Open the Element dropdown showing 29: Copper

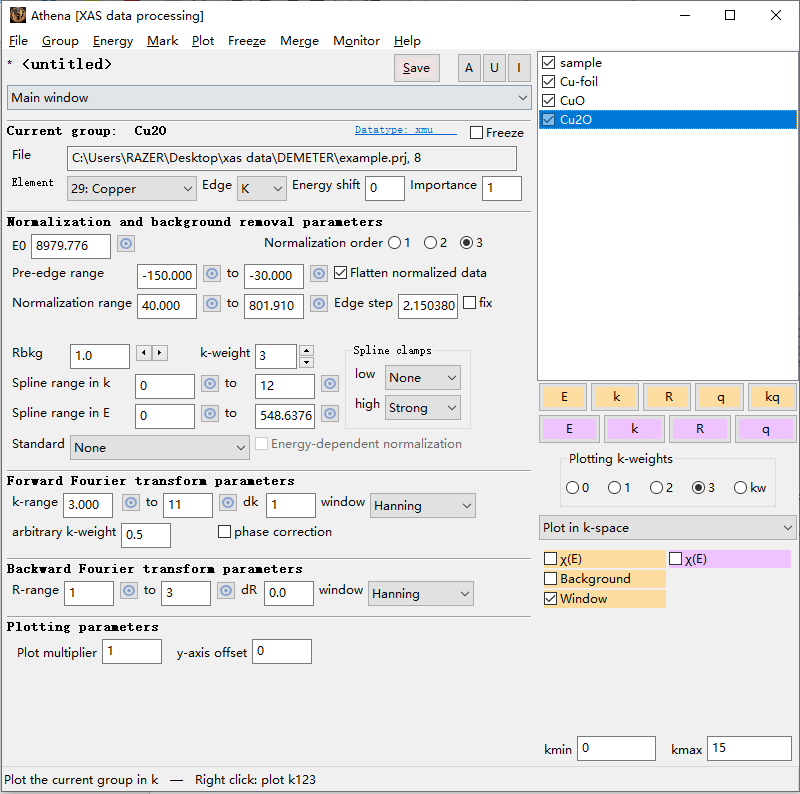(132, 188)
